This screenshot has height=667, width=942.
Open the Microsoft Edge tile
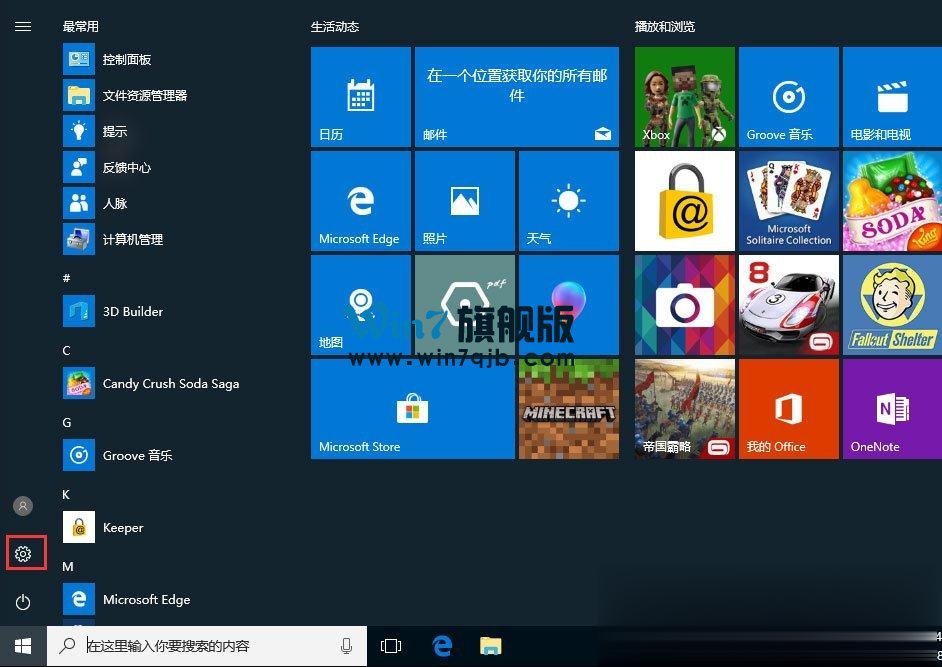pyautogui.click(x=360, y=201)
